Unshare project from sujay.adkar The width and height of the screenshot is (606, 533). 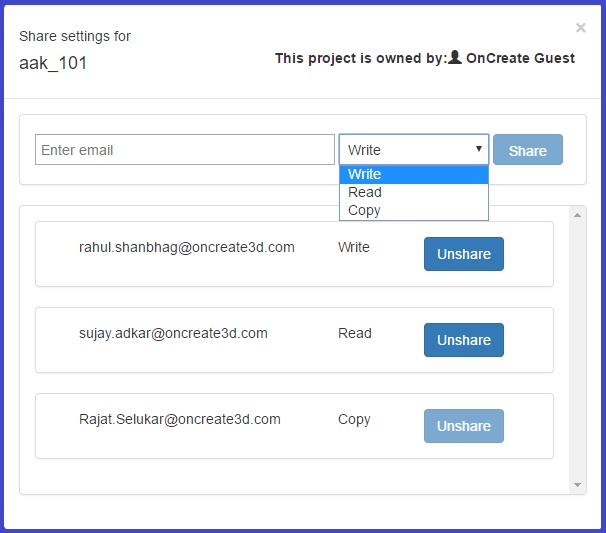463,340
